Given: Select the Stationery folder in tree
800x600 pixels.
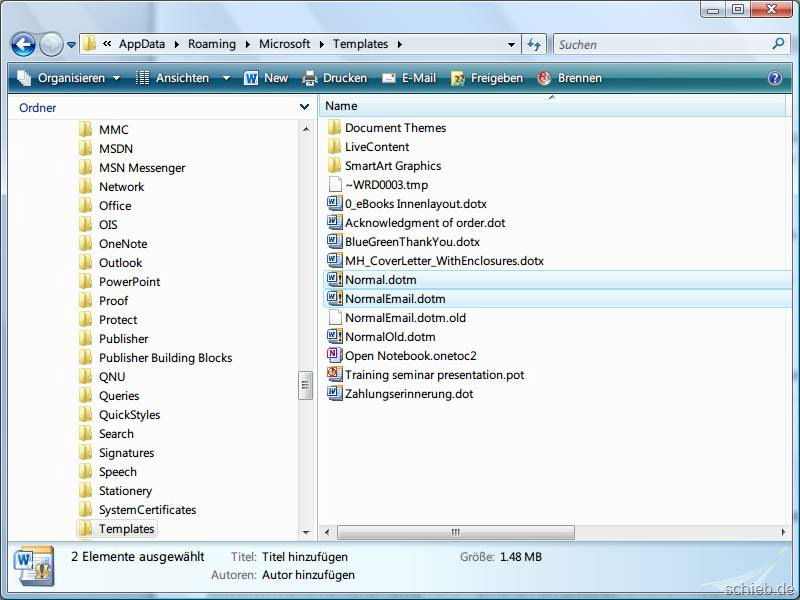Looking at the screenshot, I should click(x=116, y=491).
